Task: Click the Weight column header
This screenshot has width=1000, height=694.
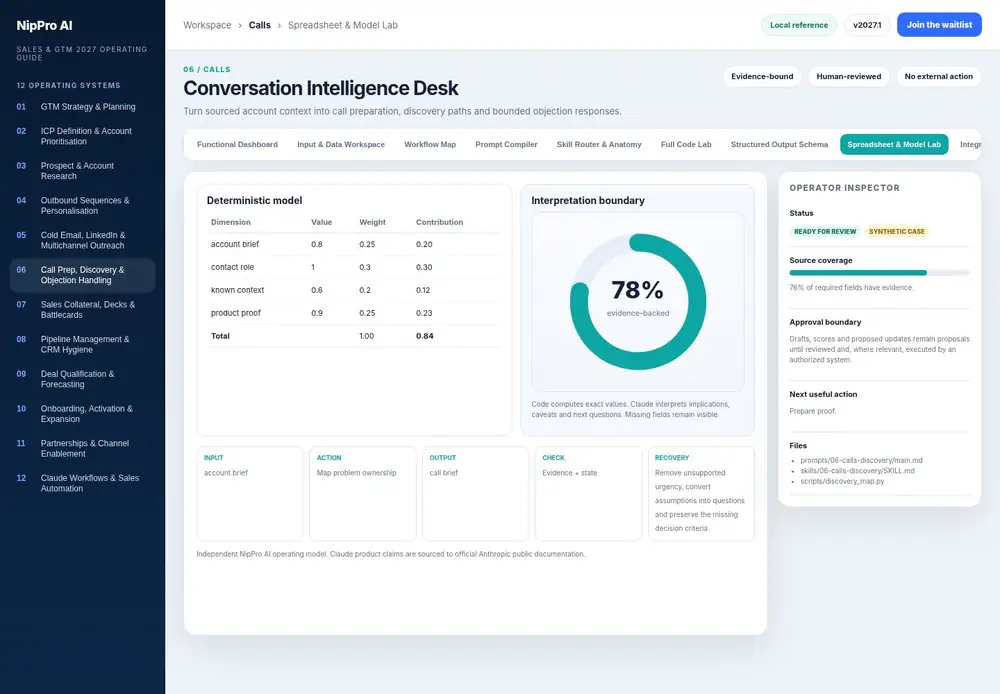Action: [372, 222]
